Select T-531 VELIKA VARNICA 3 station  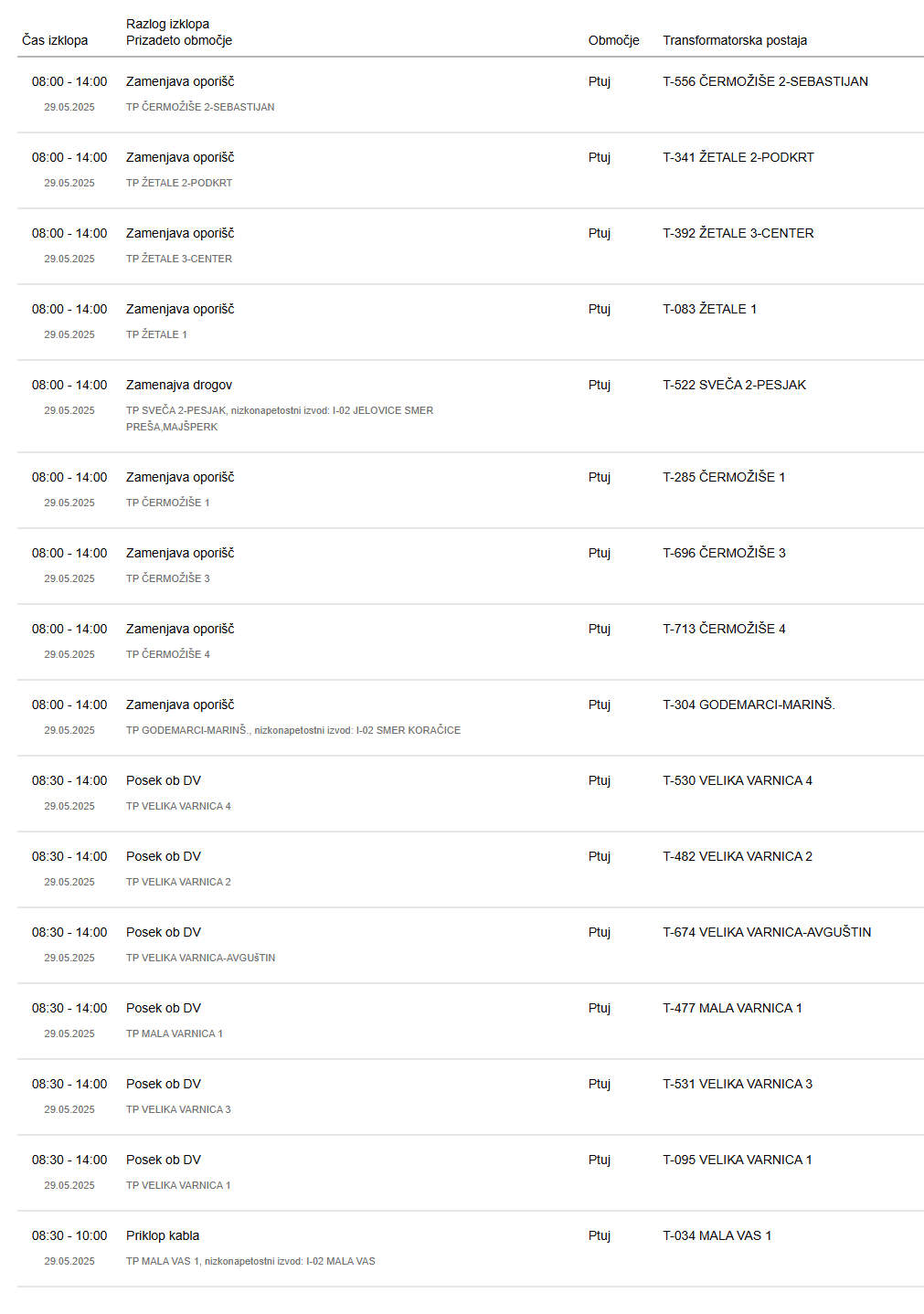pos(738,1084)
